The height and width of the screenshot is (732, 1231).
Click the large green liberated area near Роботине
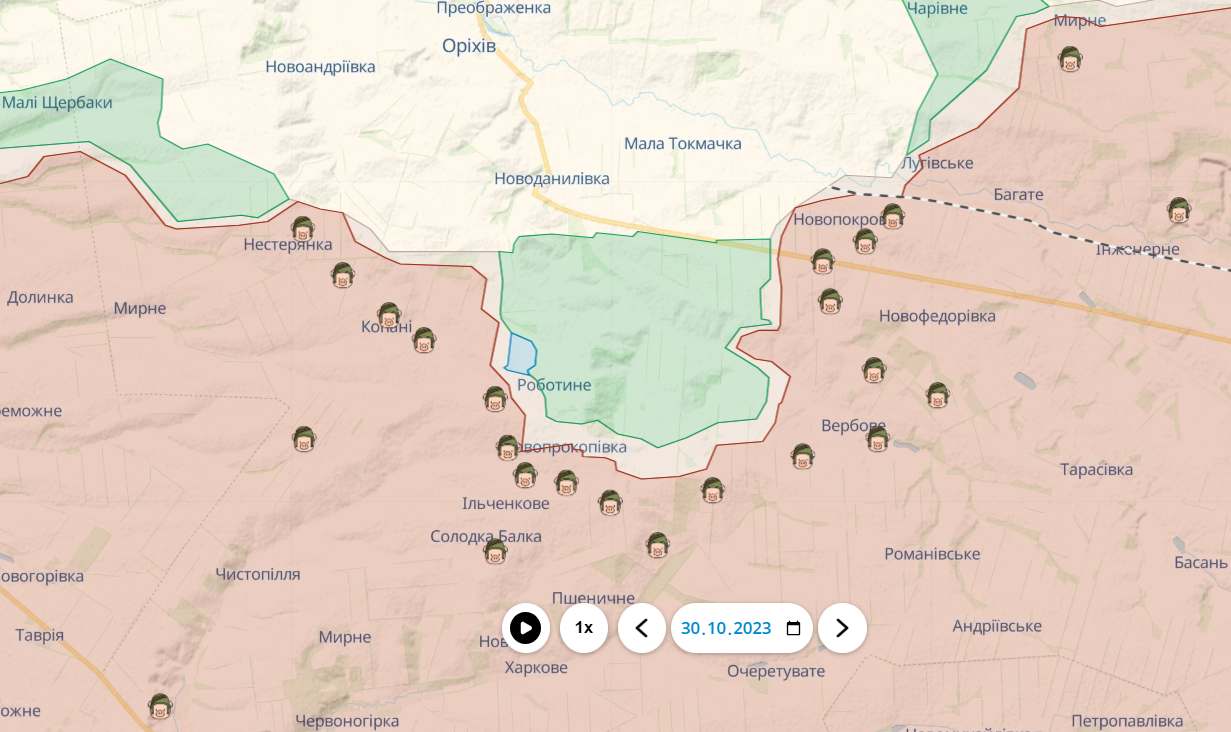click(x=640, y=320)
